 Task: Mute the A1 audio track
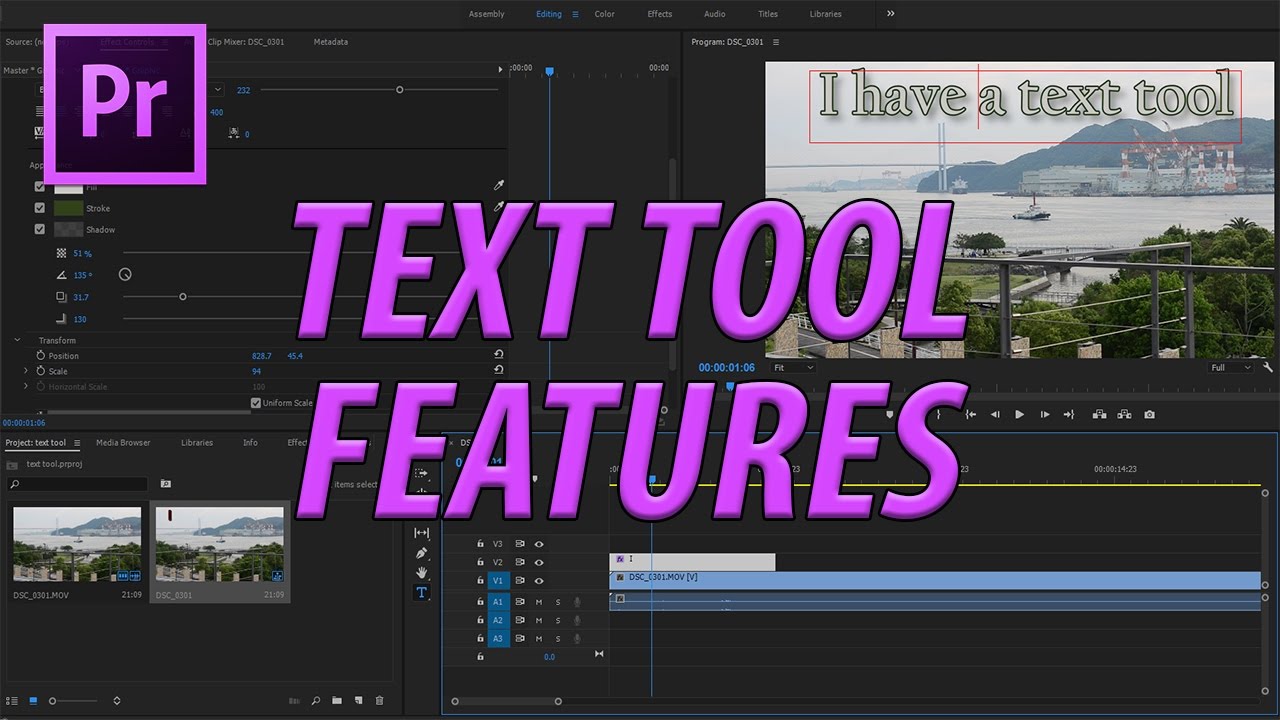pyautogui.click(x=538, y=601)
